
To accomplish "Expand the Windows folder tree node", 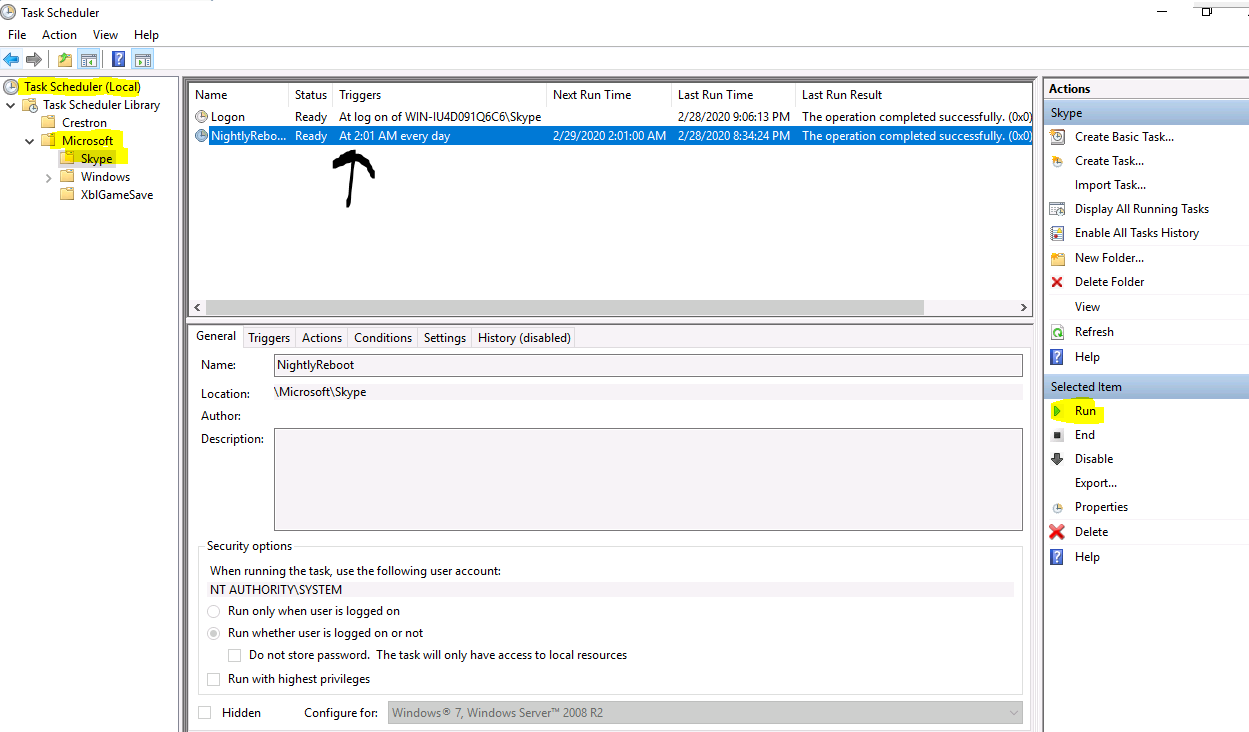I will pos(48,177).
